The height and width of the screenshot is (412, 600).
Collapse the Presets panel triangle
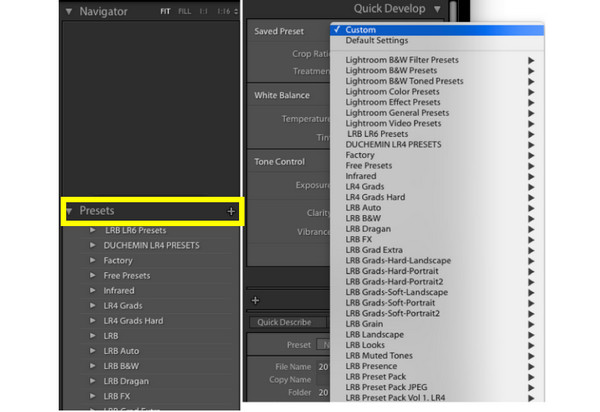[69, 211]
